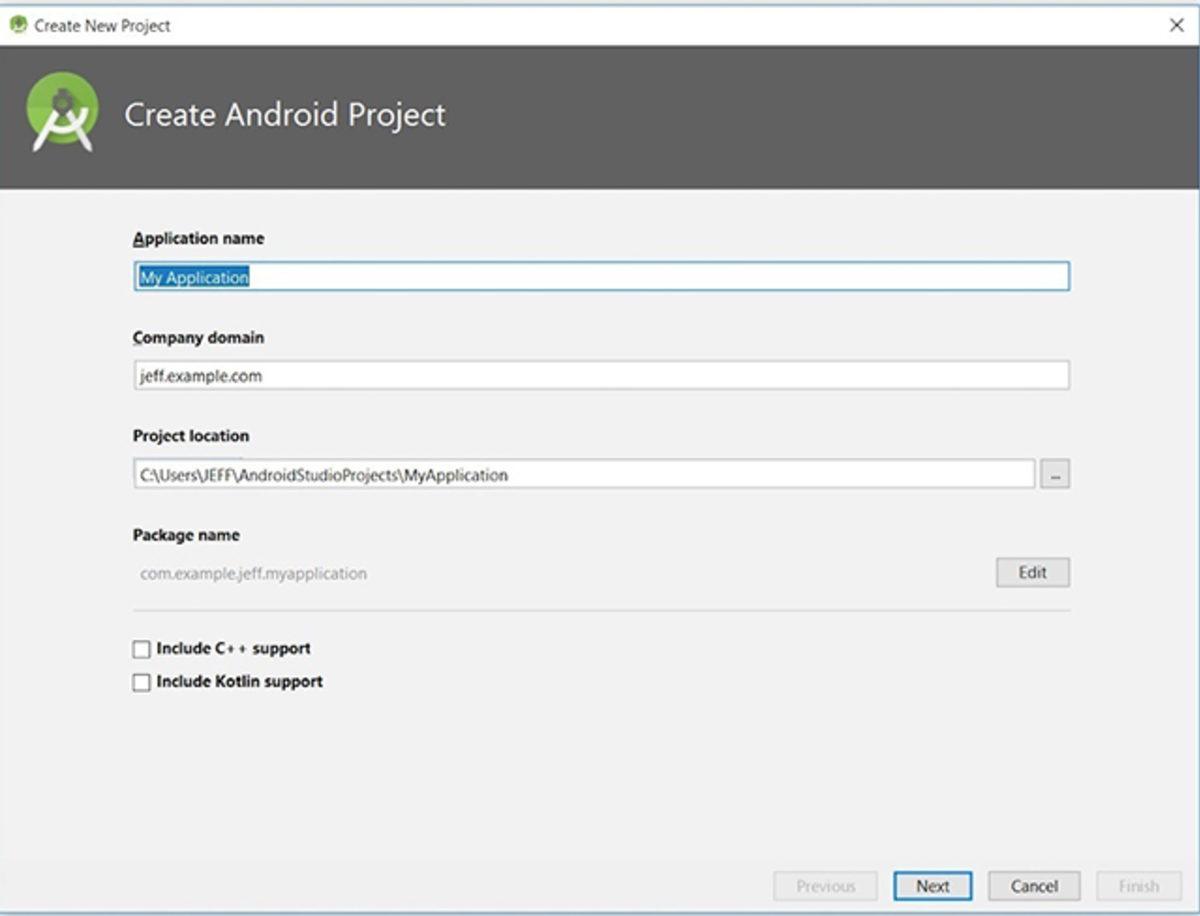Click the Package name label

(185, 536)
